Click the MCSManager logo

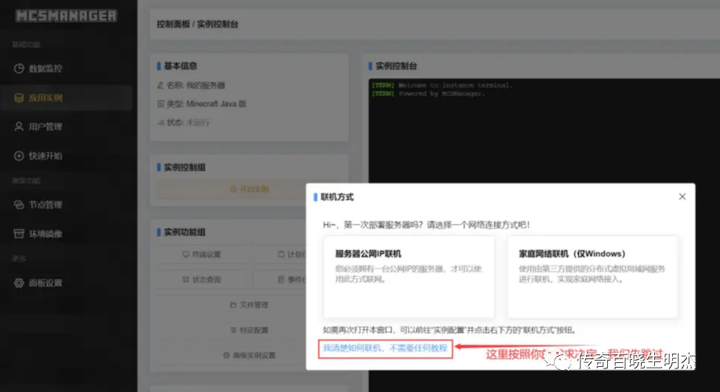point(66,16)
